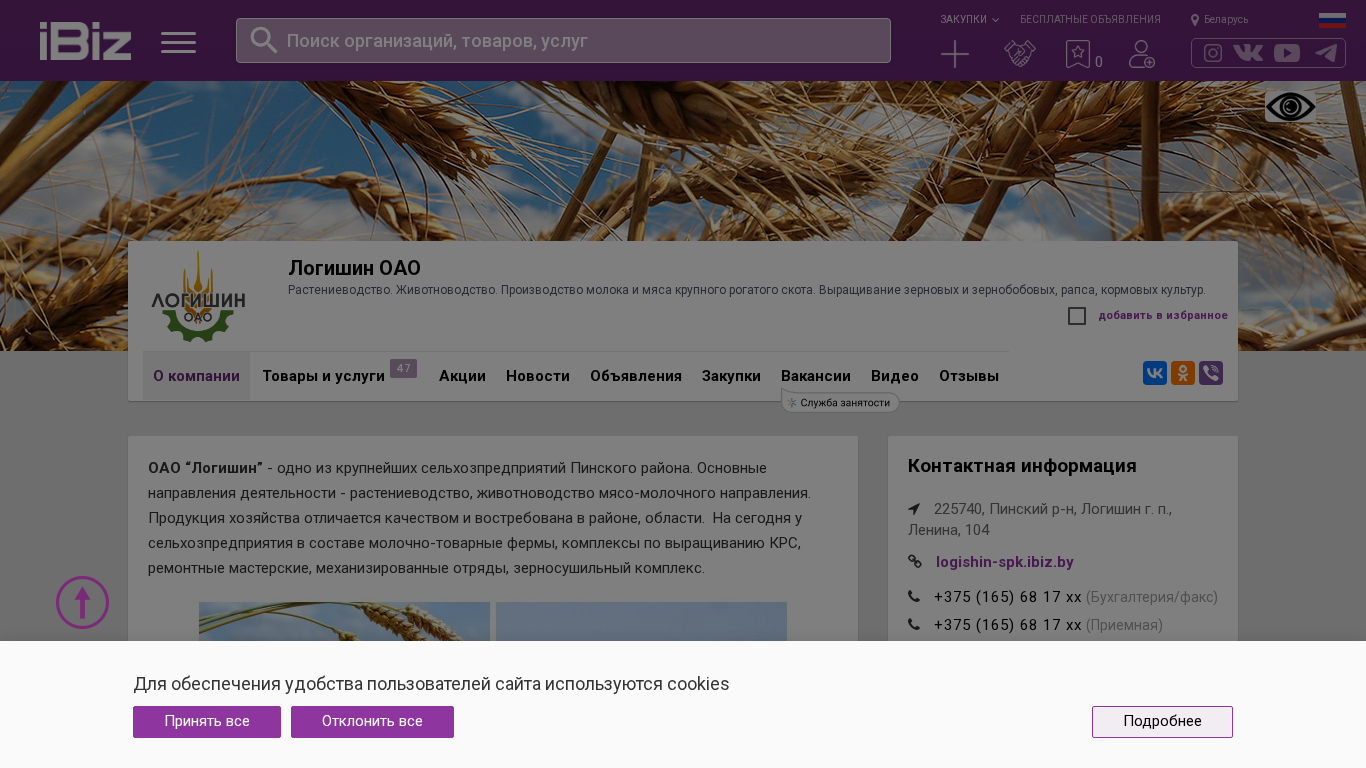1366x768 pixels.
Task: Open the Новости tab
Action: 538,376
